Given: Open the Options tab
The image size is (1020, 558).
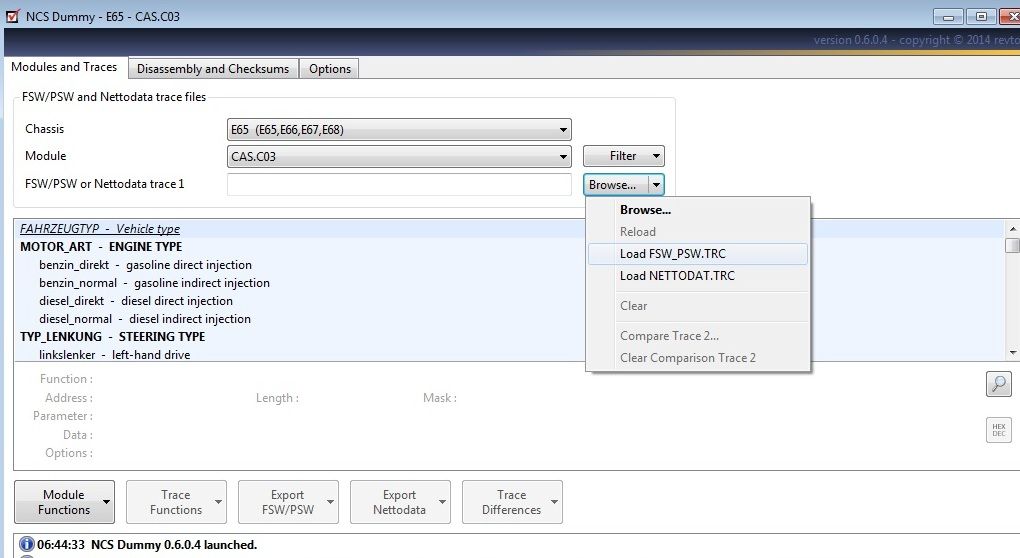Looking at the screenshot, I should pyautogui.click(x=330, y=68).
